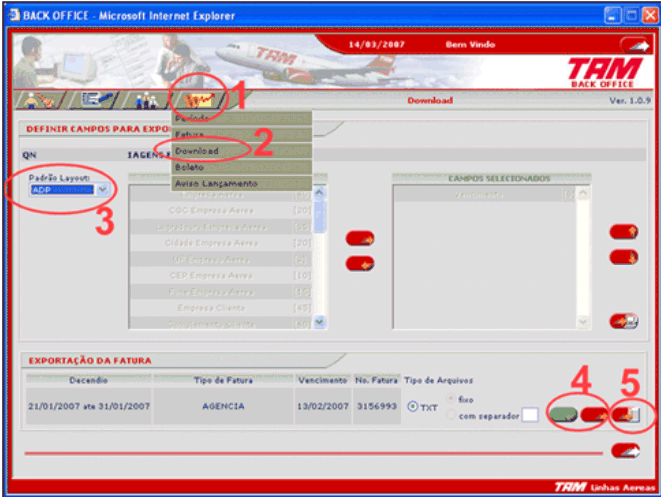Click the 21/01/2007 ate 31/01/2007 decendio cell
The width and height of the screenshot is (661, 497).
[x=89, y=406]
